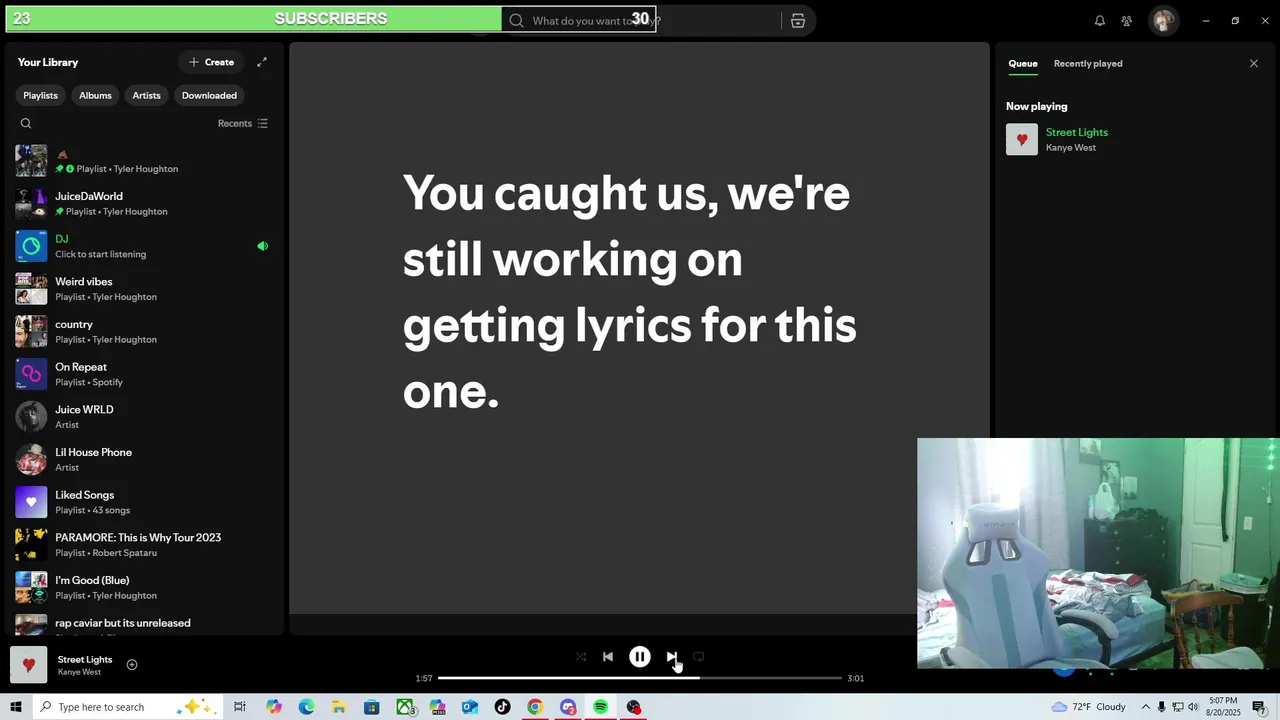Open the Windows Start menu
Image resolution: width=1280 pixels, height=720 pixels.
pyautogui.click(x=16, y=707)
